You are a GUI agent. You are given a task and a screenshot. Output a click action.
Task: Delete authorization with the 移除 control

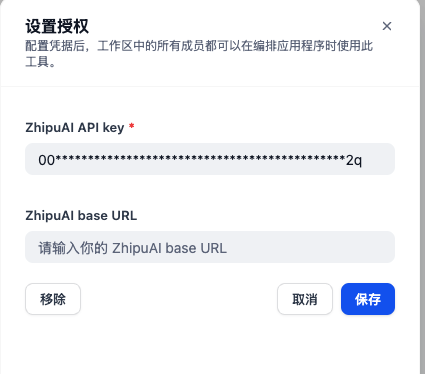[53, 299]
